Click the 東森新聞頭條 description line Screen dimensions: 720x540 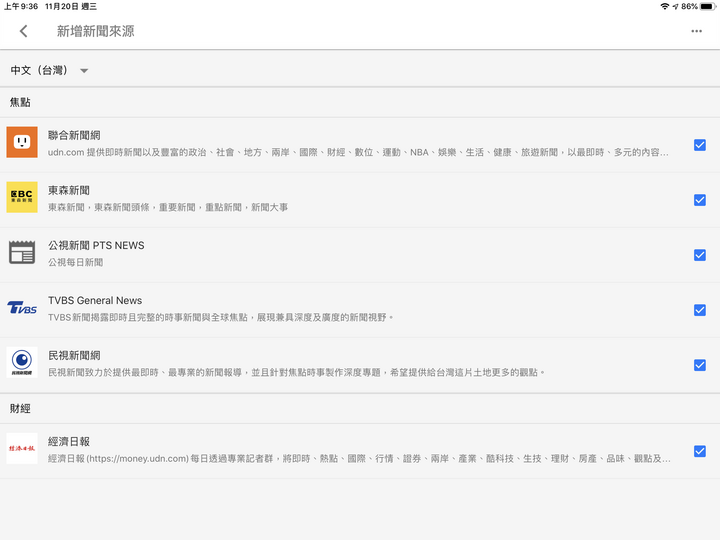click(x=168, y=208)
